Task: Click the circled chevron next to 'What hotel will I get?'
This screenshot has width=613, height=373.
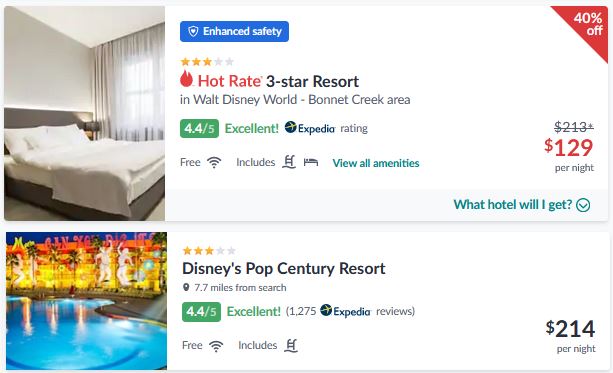Action: coord(583,205)
